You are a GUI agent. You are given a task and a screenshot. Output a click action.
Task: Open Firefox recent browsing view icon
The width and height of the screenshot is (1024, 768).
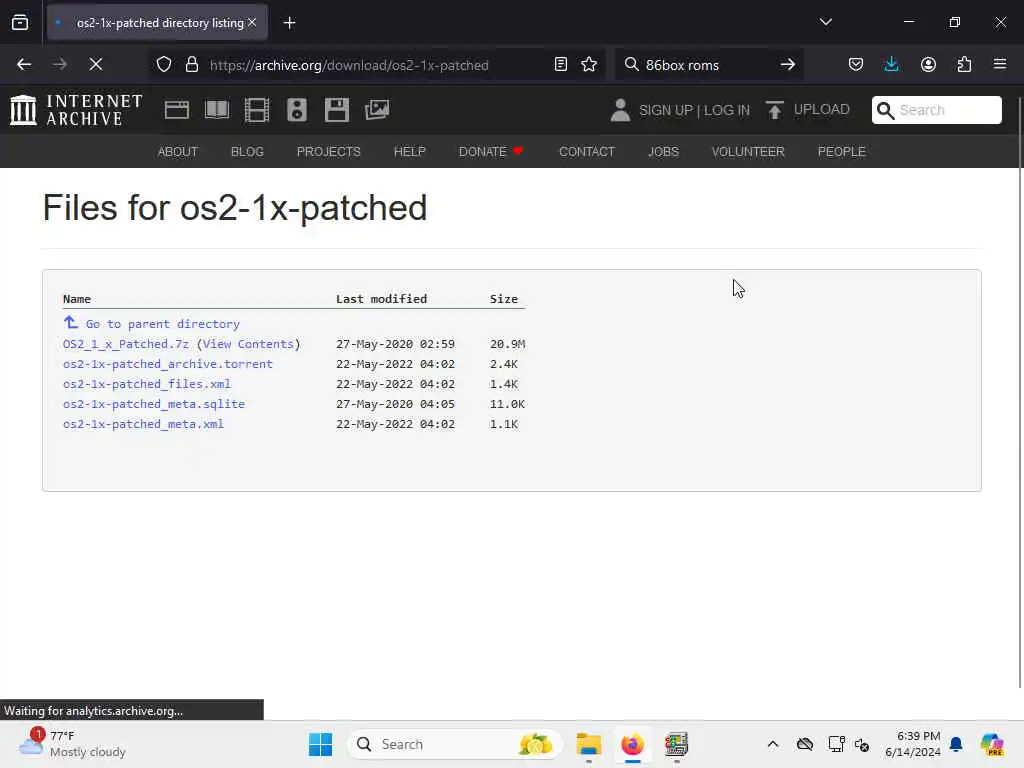[x=20, y=22]
